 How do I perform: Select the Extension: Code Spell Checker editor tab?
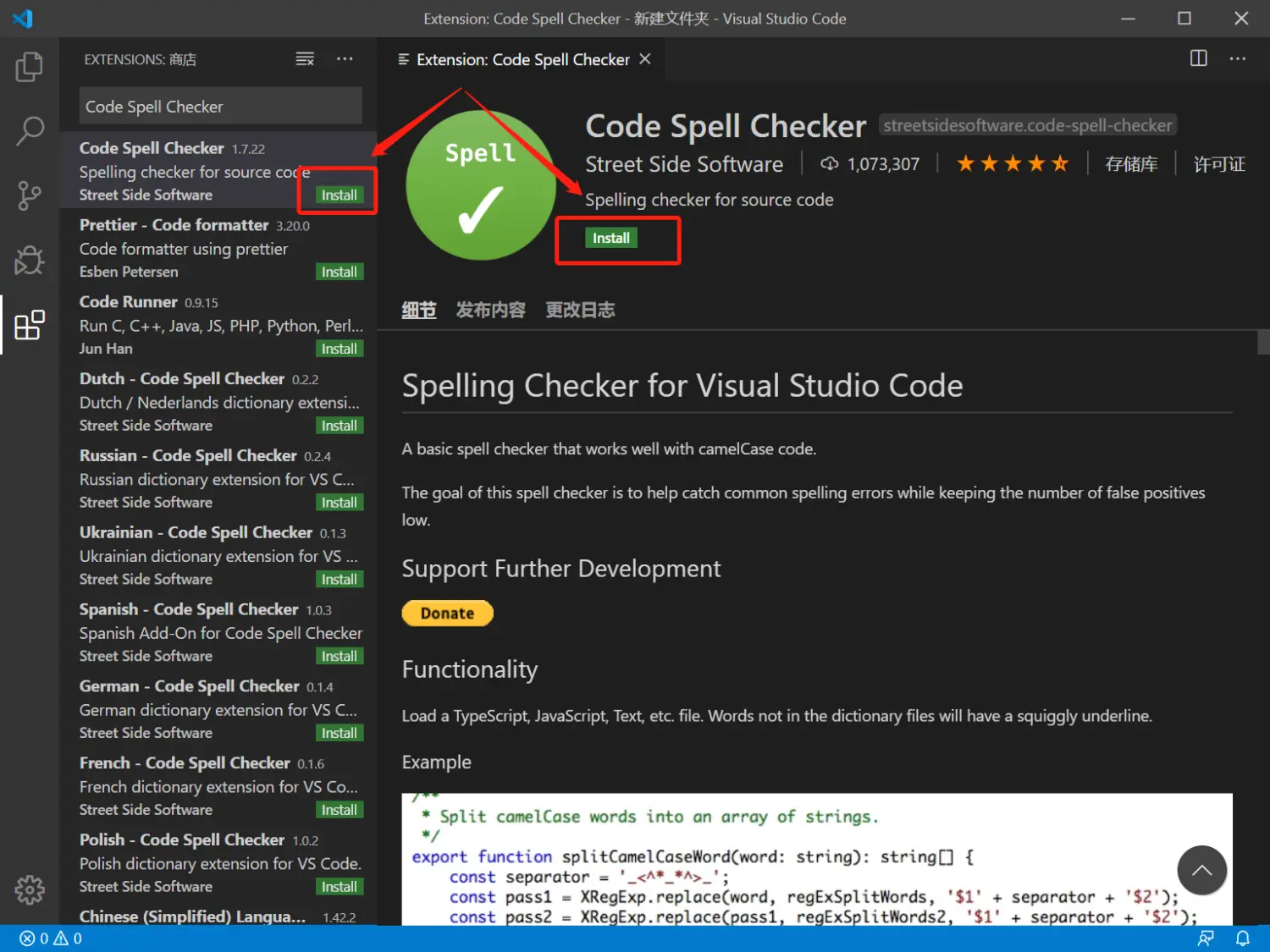click(522, 59)
